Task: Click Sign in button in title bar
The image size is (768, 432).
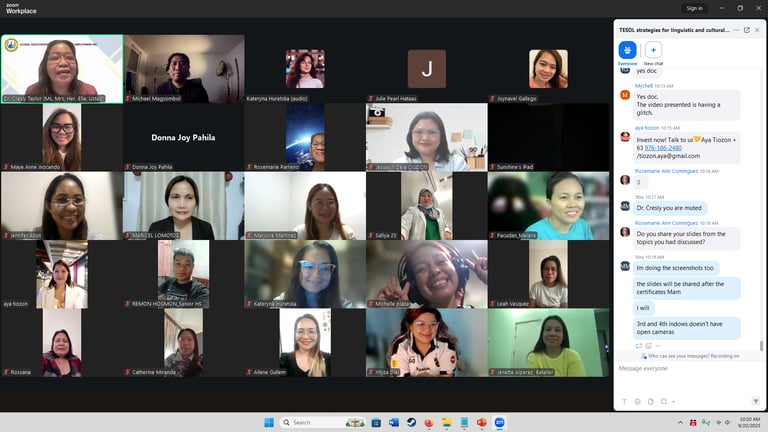Action: click(x=695, y=8)
